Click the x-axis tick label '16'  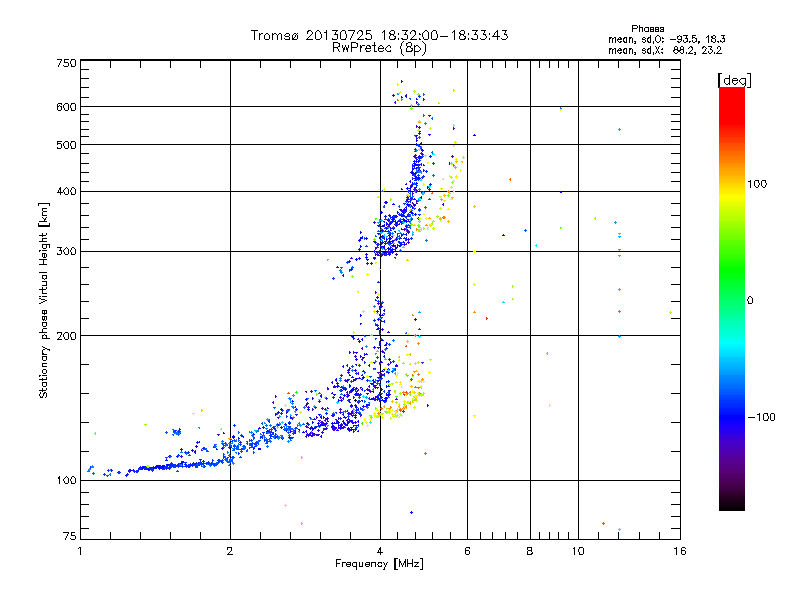pos(680,551)
